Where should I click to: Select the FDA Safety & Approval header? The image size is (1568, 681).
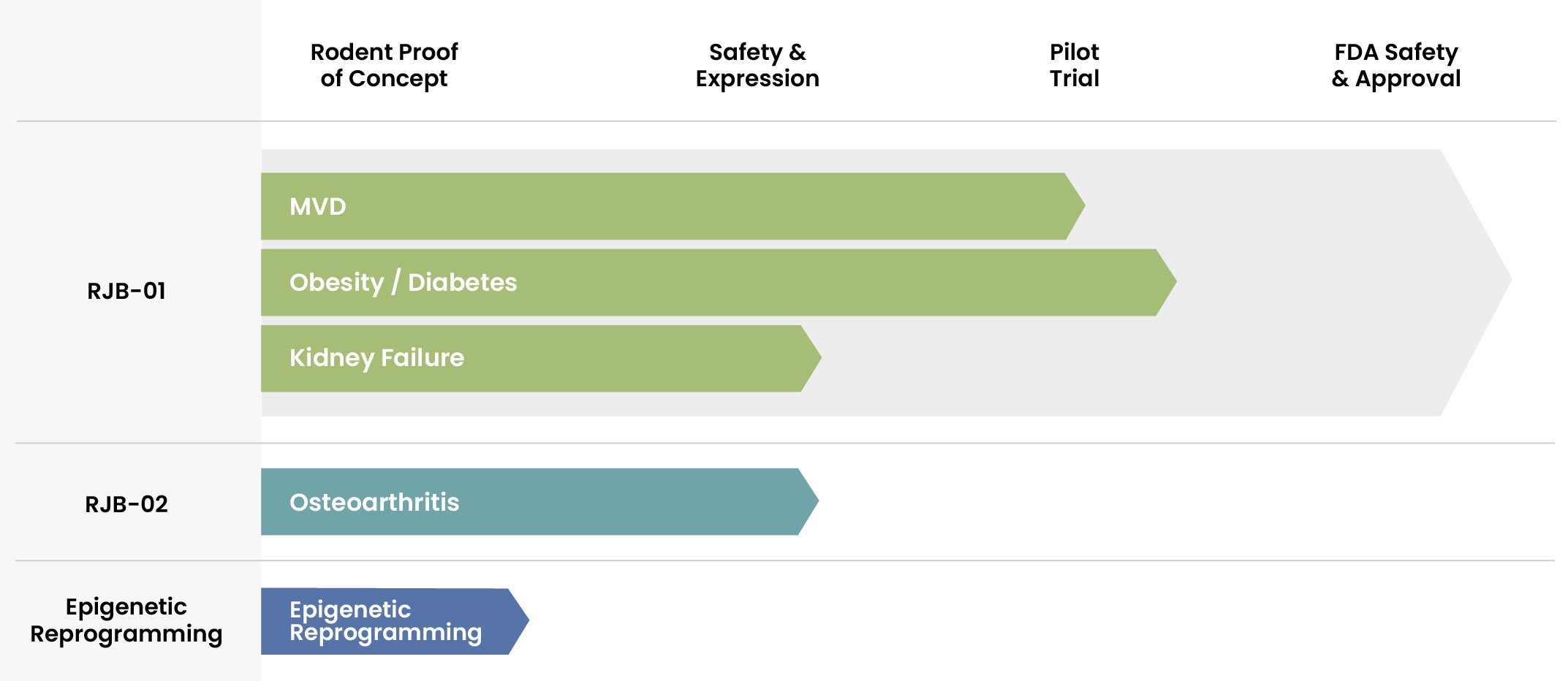1395,65
